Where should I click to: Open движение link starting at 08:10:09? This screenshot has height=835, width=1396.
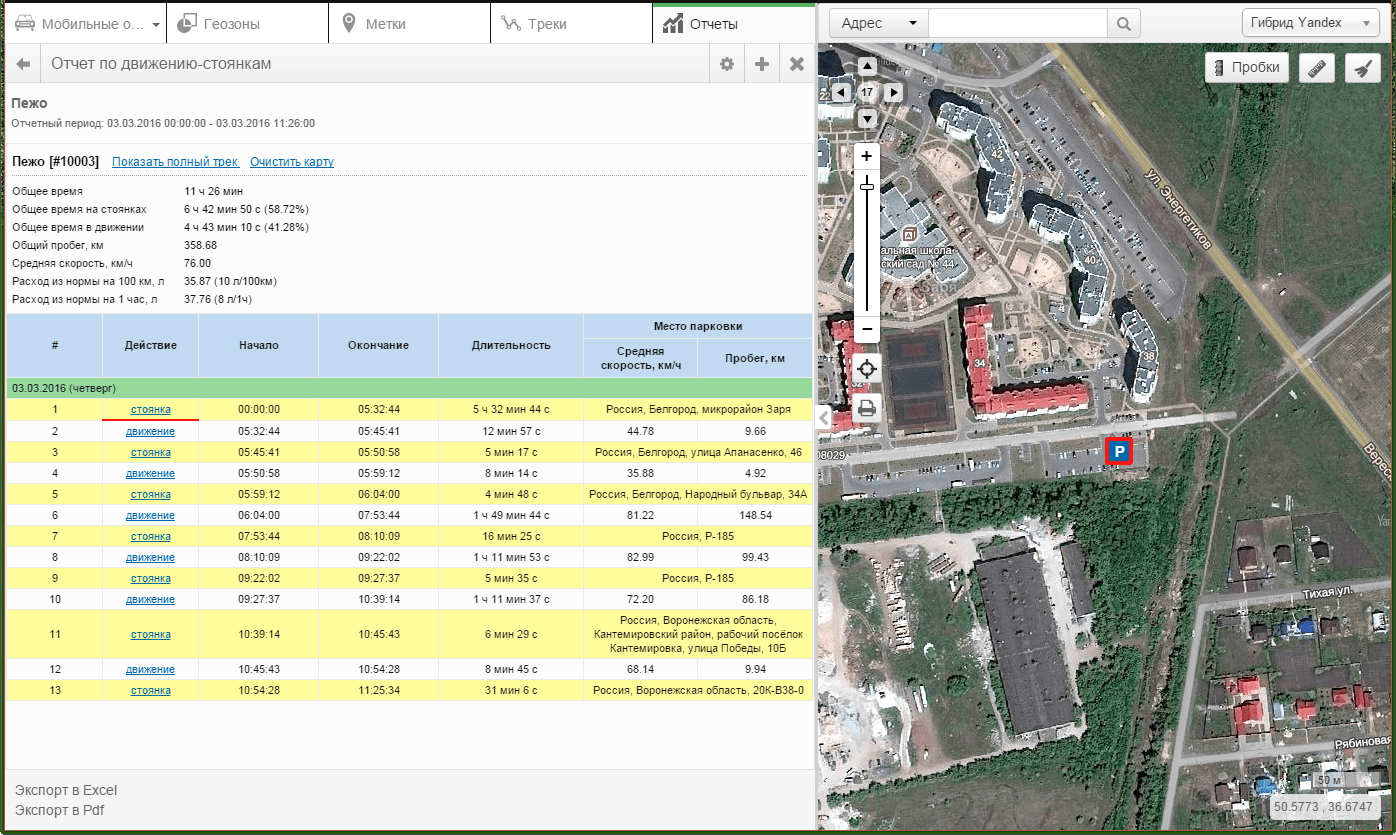(150, 558)
